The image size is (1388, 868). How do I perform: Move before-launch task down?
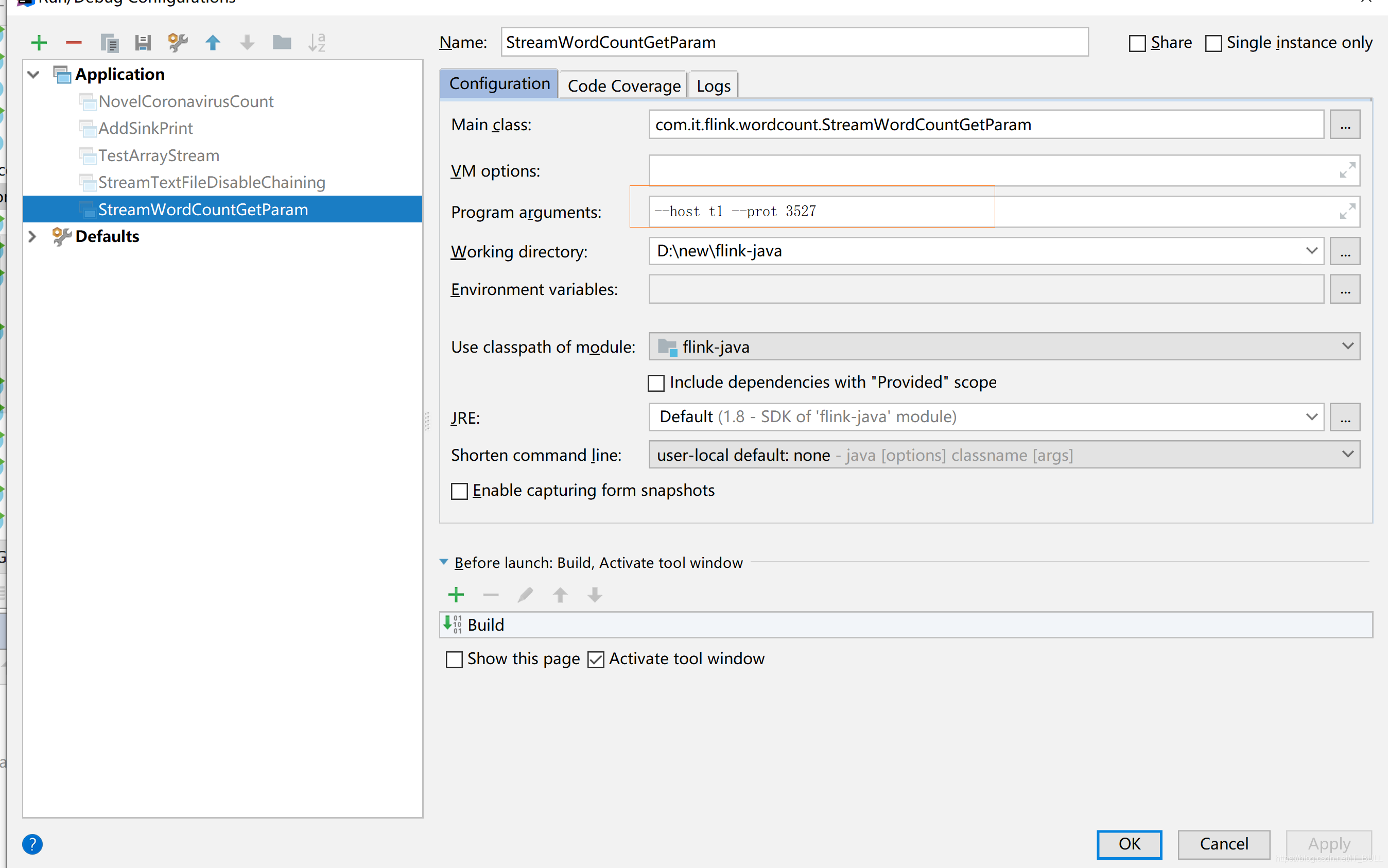click(x=595, y=595)
